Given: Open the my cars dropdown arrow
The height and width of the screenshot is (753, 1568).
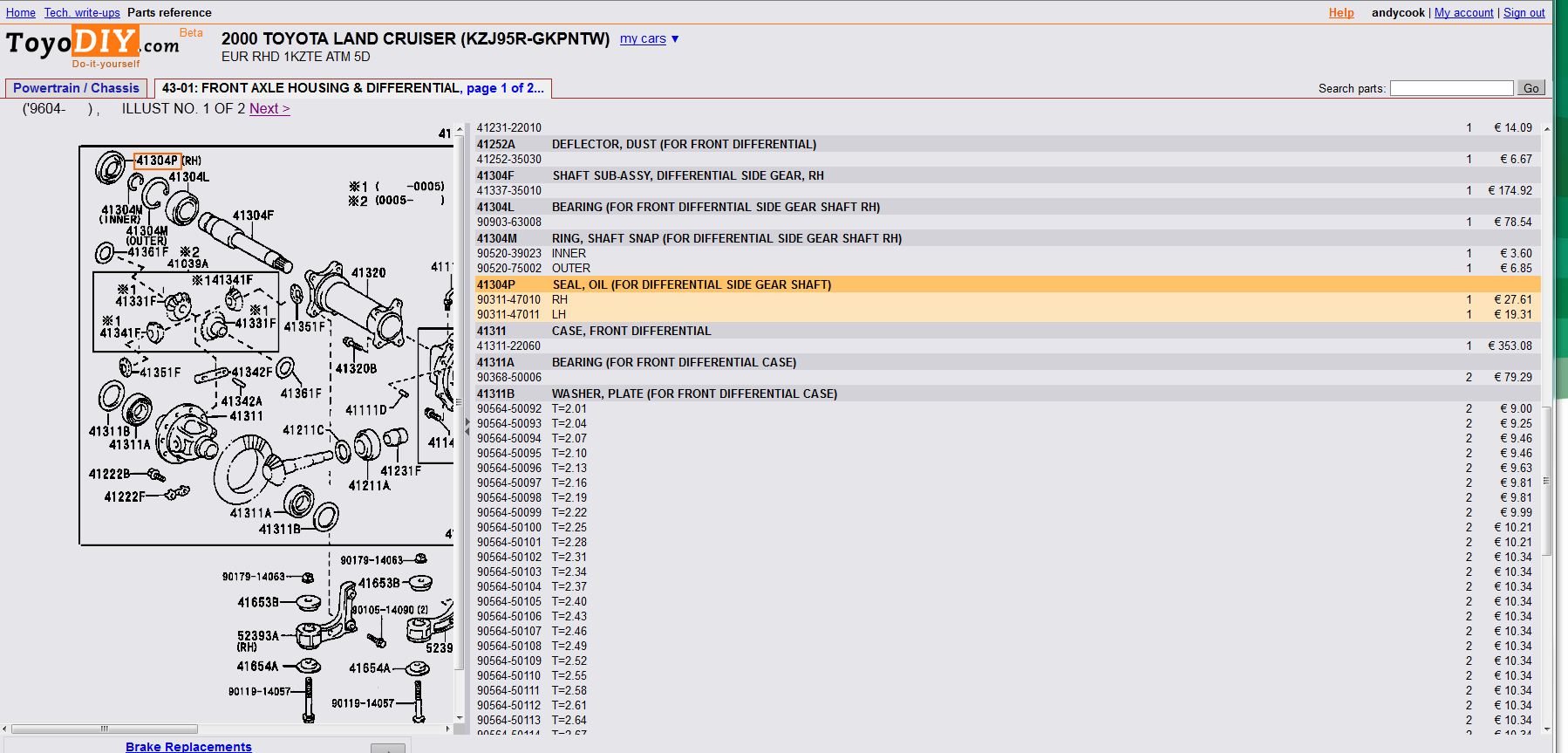Looking at the screenshot, I should click(x=675, y=39).
